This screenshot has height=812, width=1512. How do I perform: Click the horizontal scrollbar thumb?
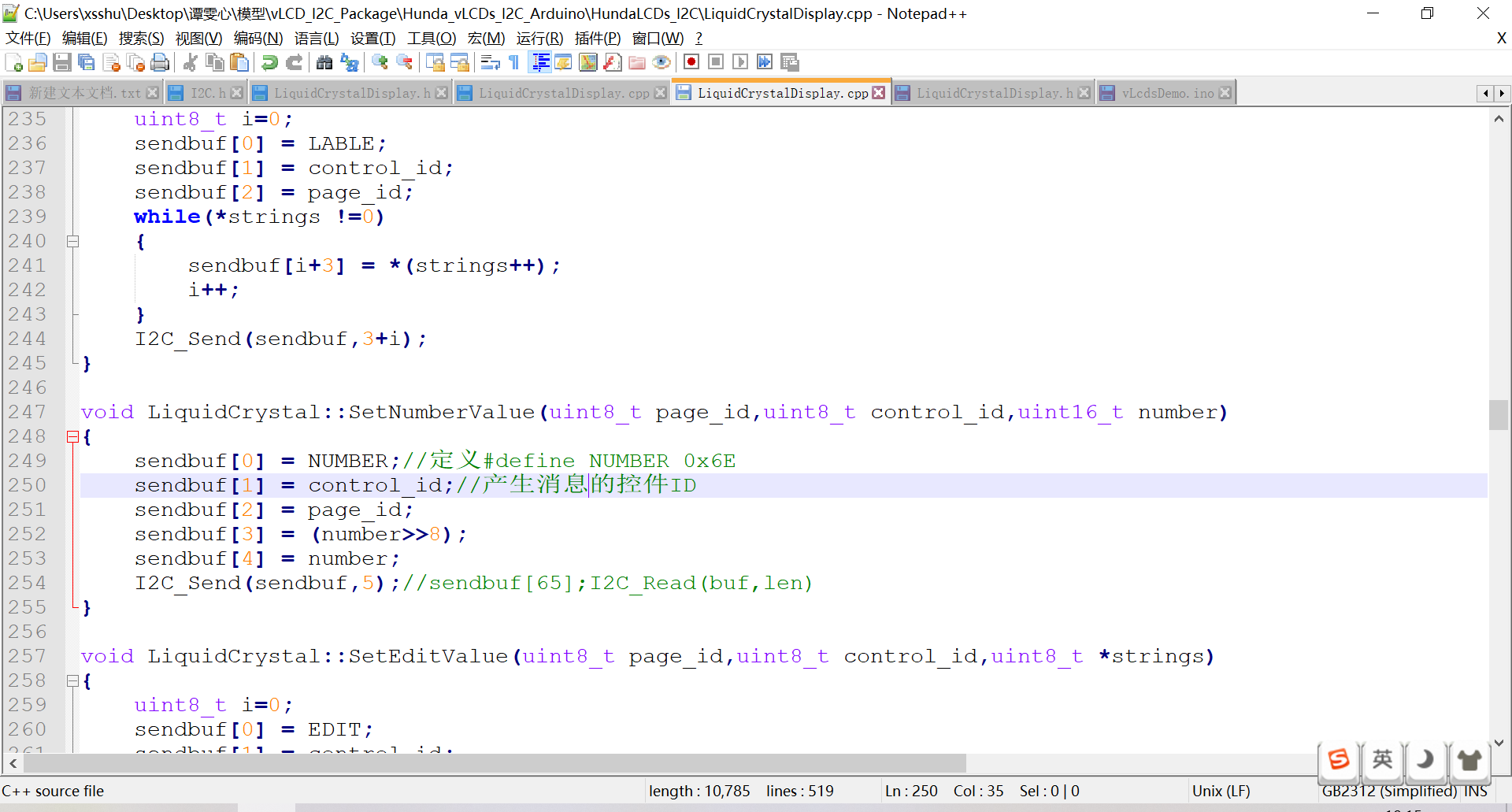pos(495,763)
